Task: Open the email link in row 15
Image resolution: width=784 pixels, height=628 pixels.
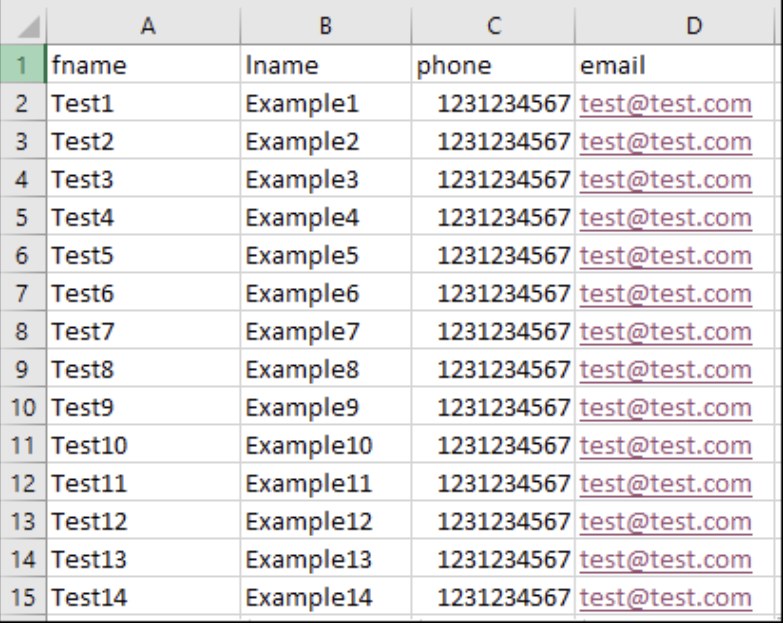Action: pyautogui.click(x=666, y=598)
